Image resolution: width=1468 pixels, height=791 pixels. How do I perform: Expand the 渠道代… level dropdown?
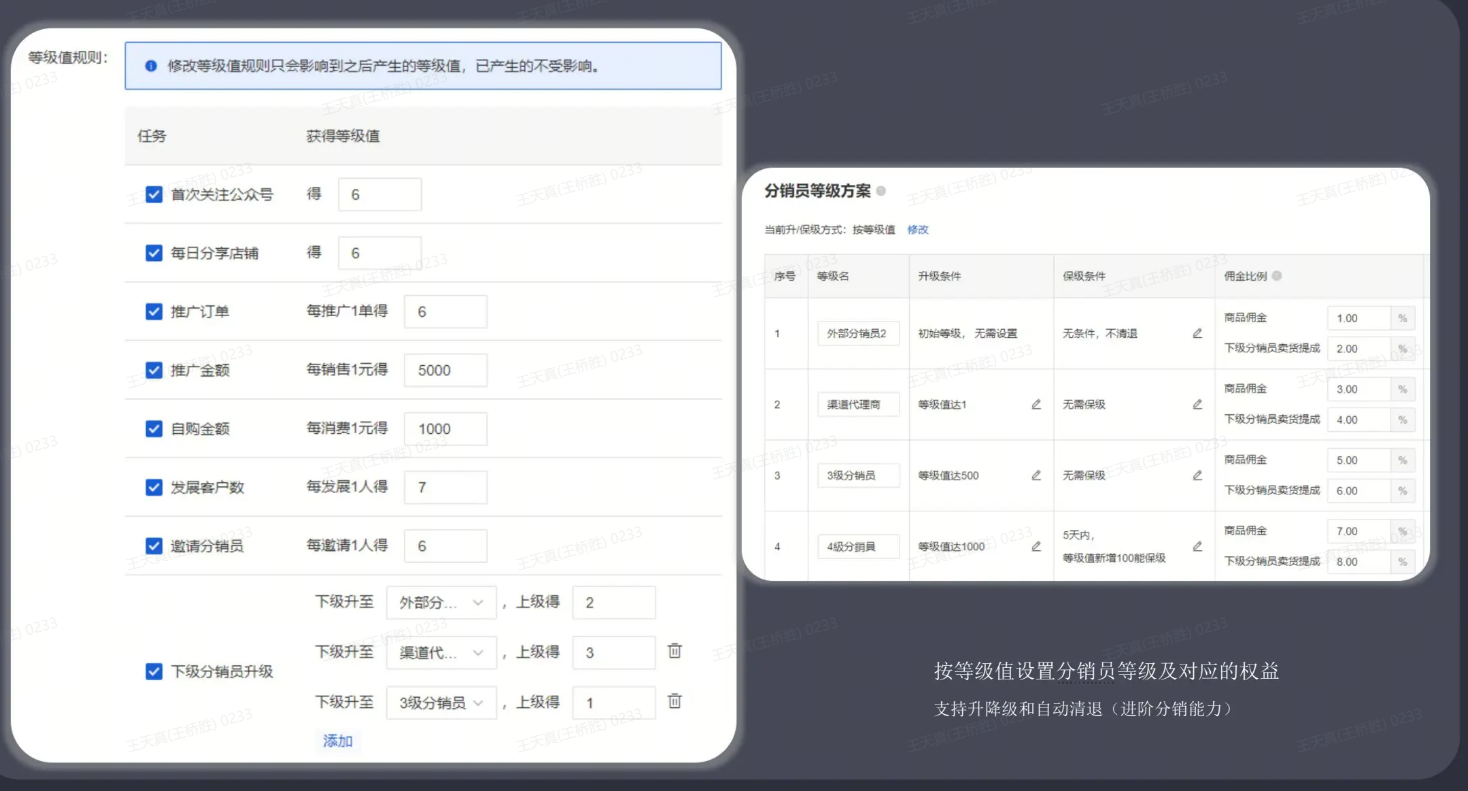441,653
